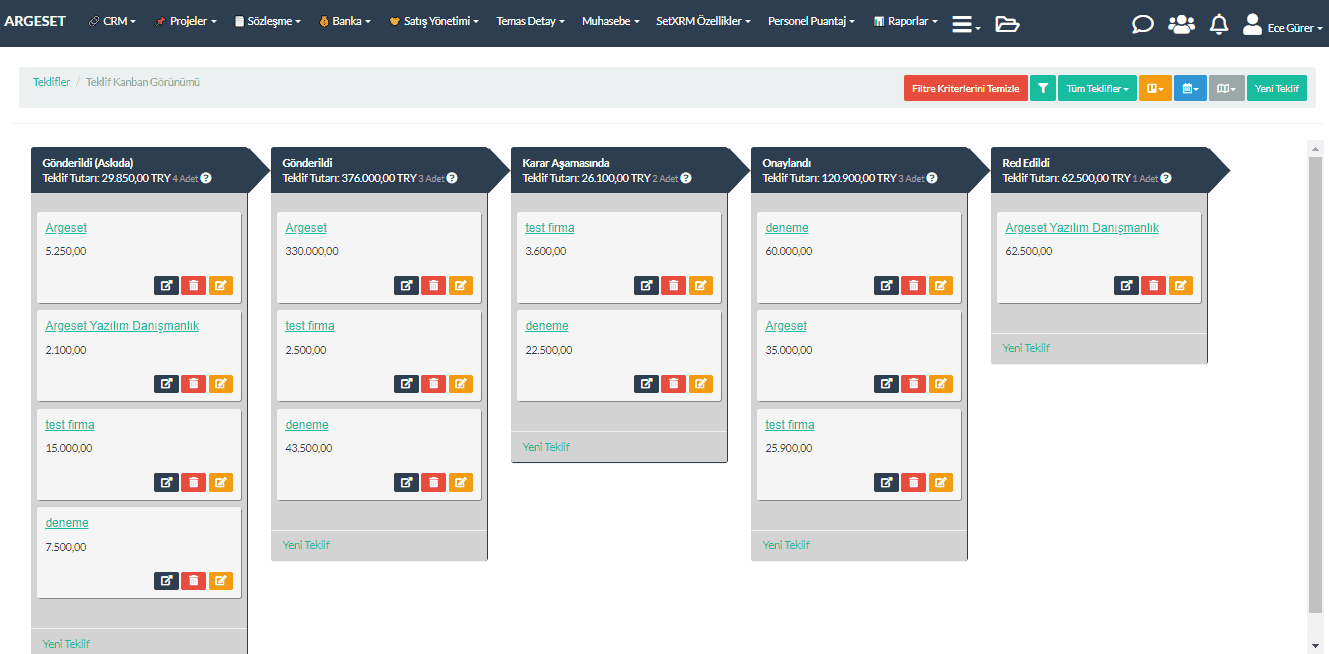The height and width of the screenshot is (654, 1329).
Task: Open the deneme 43.500,00 card externally
Action: (406, 482)
